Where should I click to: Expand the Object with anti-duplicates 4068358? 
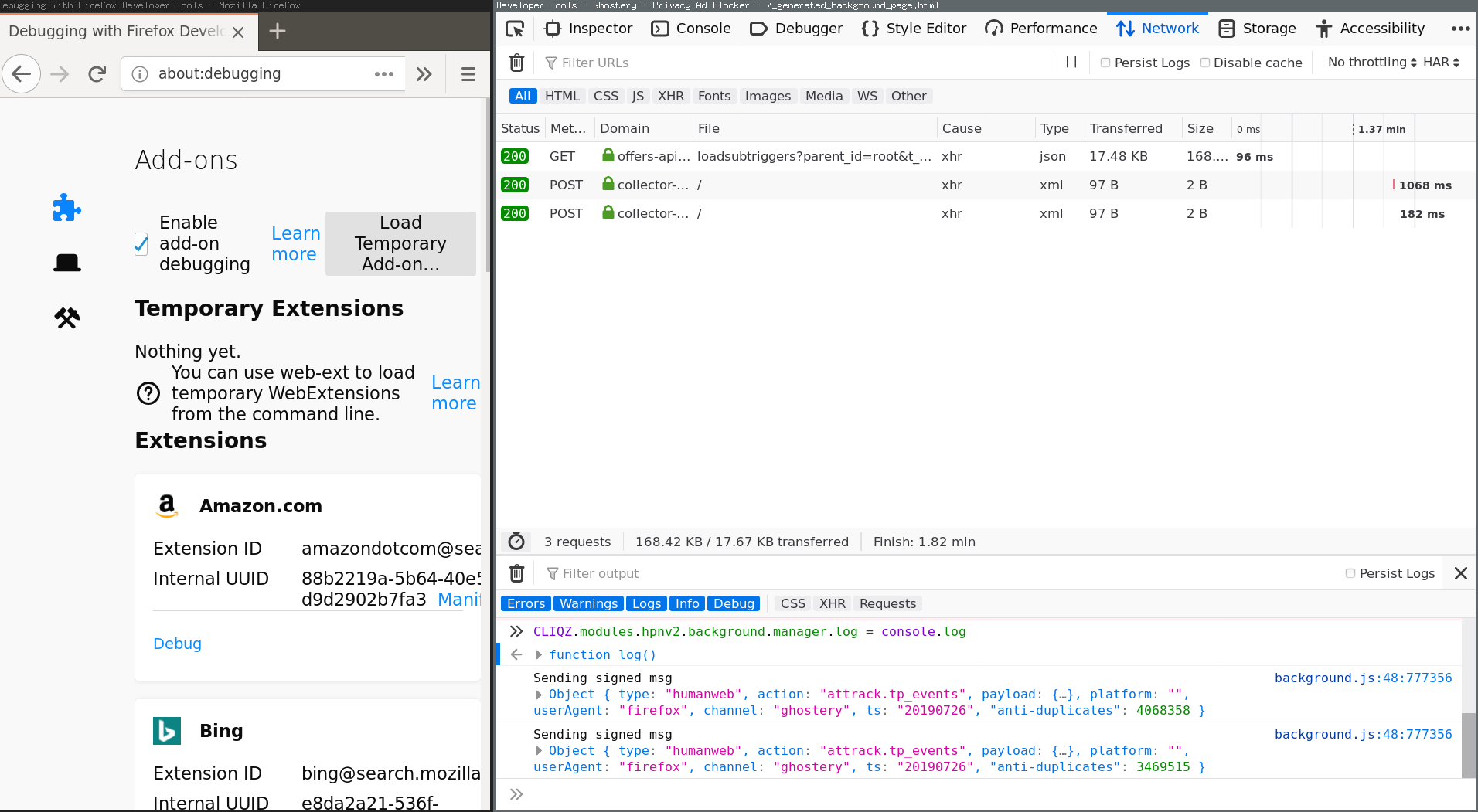pyautogui.click(x=539, y=695)
